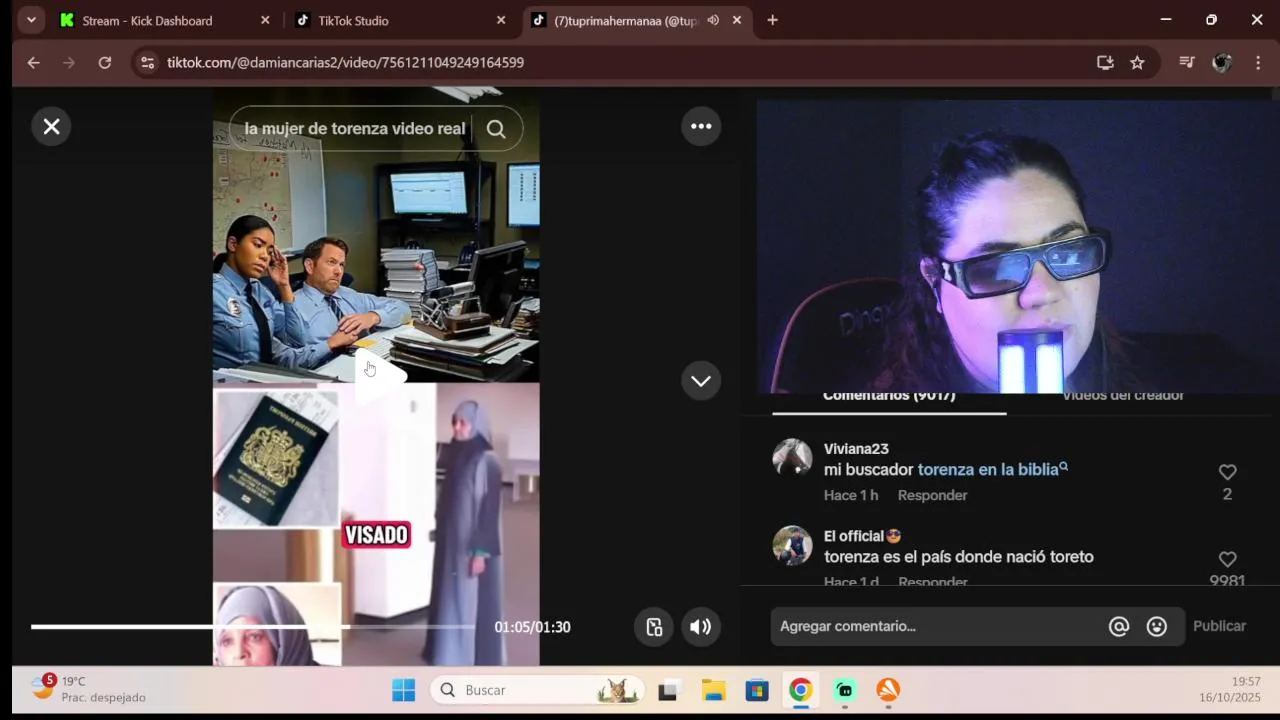The height and width of the screenshot is (720, 1280).
Task: Open the weather widget showing 19°C
Action: point(88,689)
